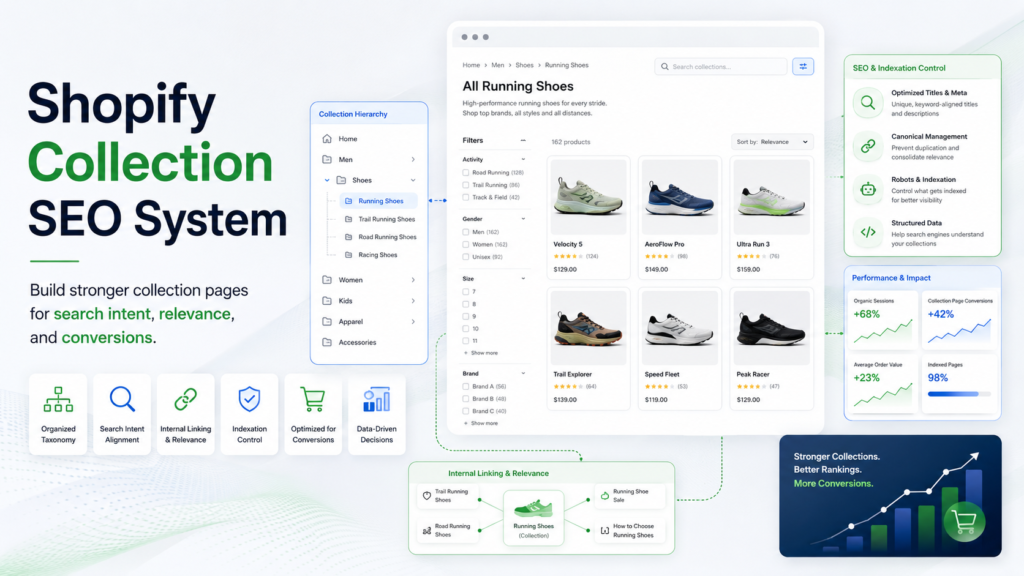Open the Trail Explorer product thumbnail
Viewport: 1024px width, 576px height.
588,327
